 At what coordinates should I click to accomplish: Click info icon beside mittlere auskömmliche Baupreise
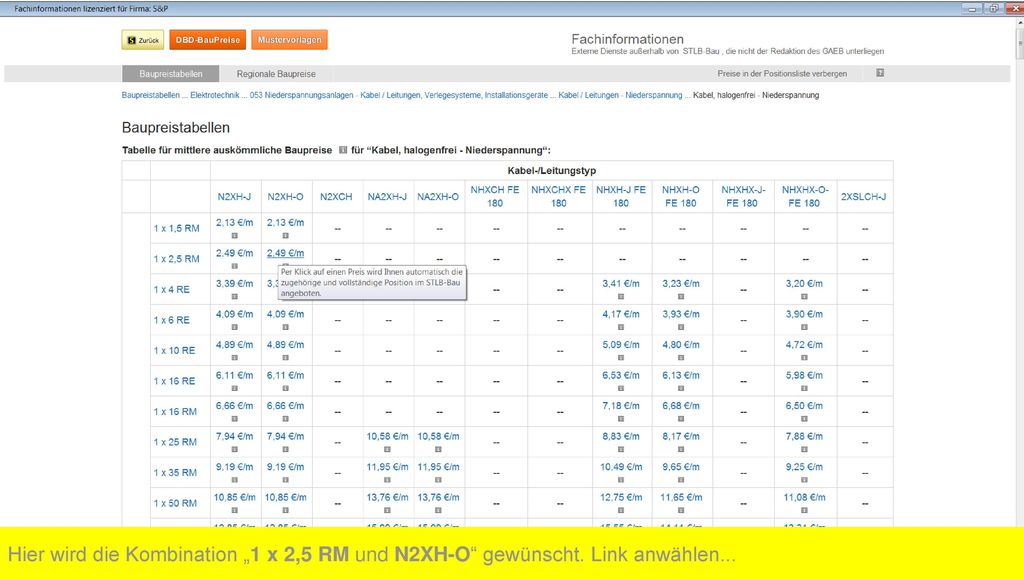pyautogui.click(x=342, y=150)
